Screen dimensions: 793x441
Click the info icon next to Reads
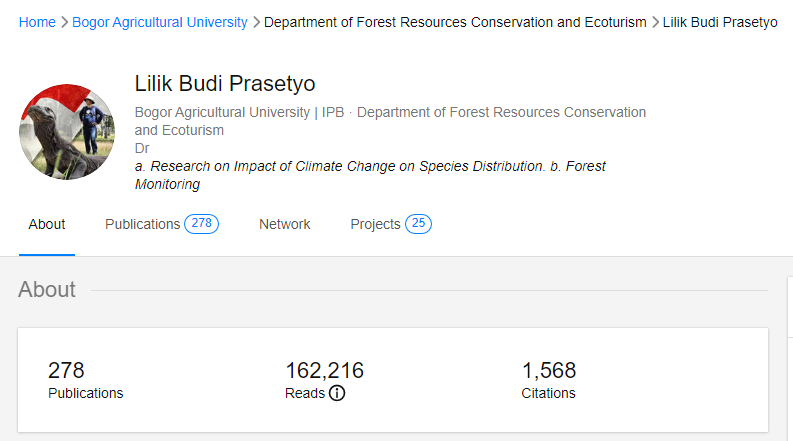337,393
